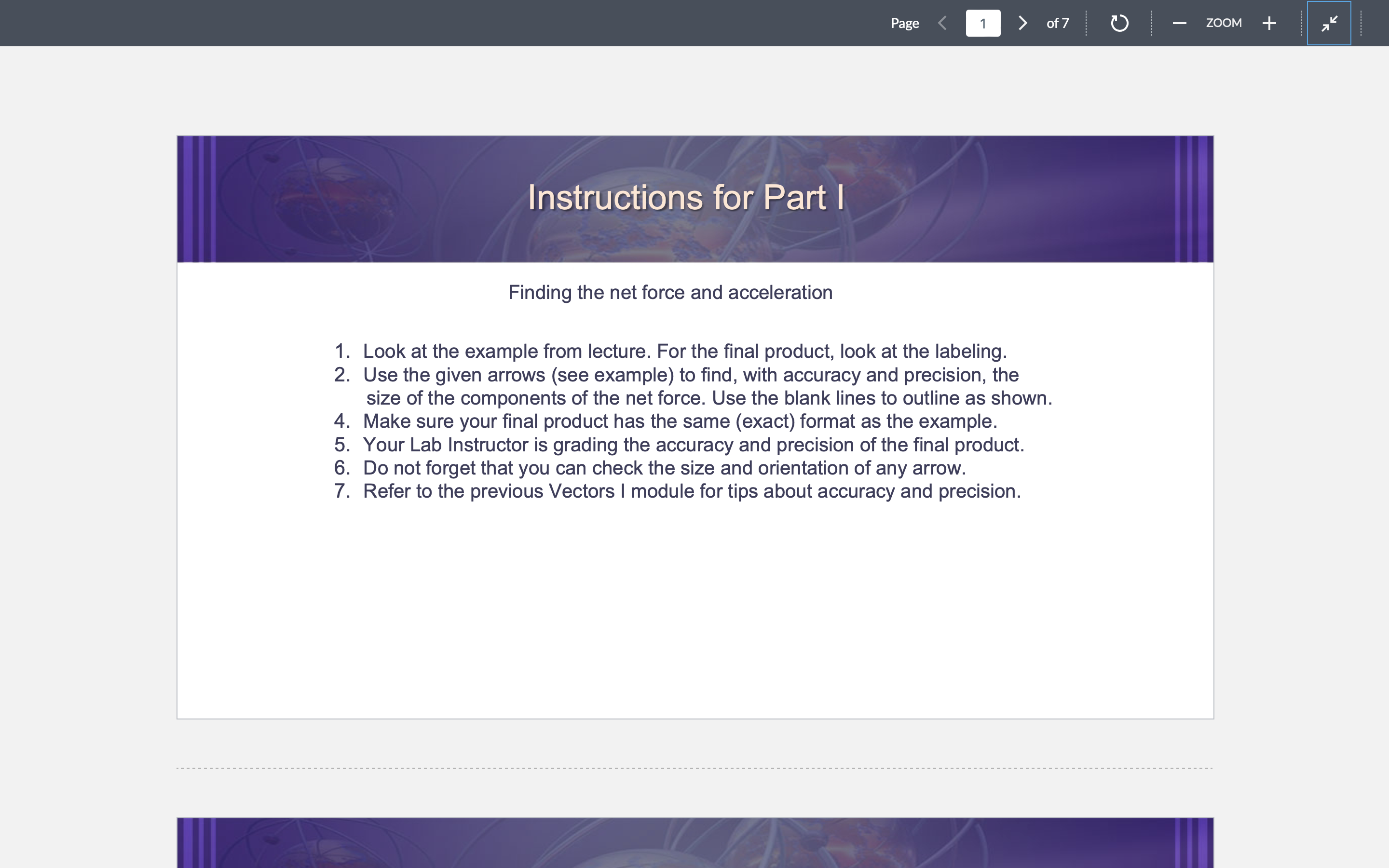Click the collapse-arrows icon at top right
The height and width of the screenshot is (868, 1389).
1329,23
